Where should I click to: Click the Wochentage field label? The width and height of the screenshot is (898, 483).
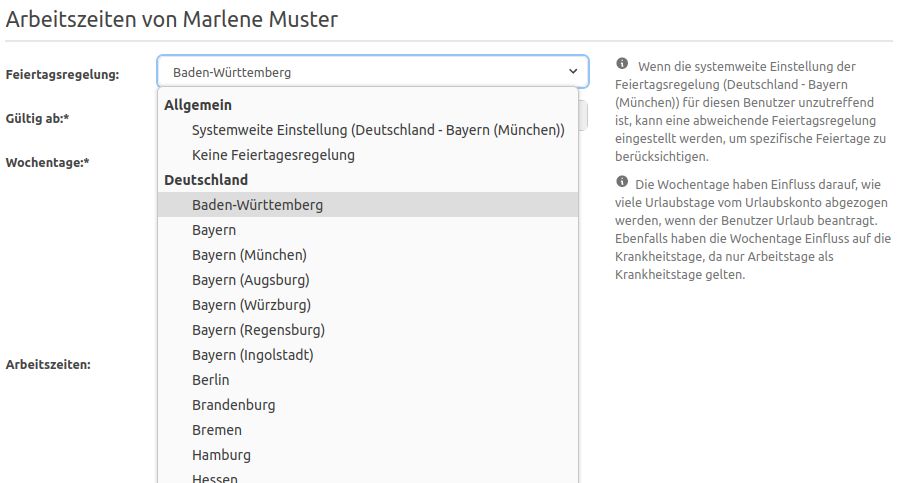(x=48, y=163)
